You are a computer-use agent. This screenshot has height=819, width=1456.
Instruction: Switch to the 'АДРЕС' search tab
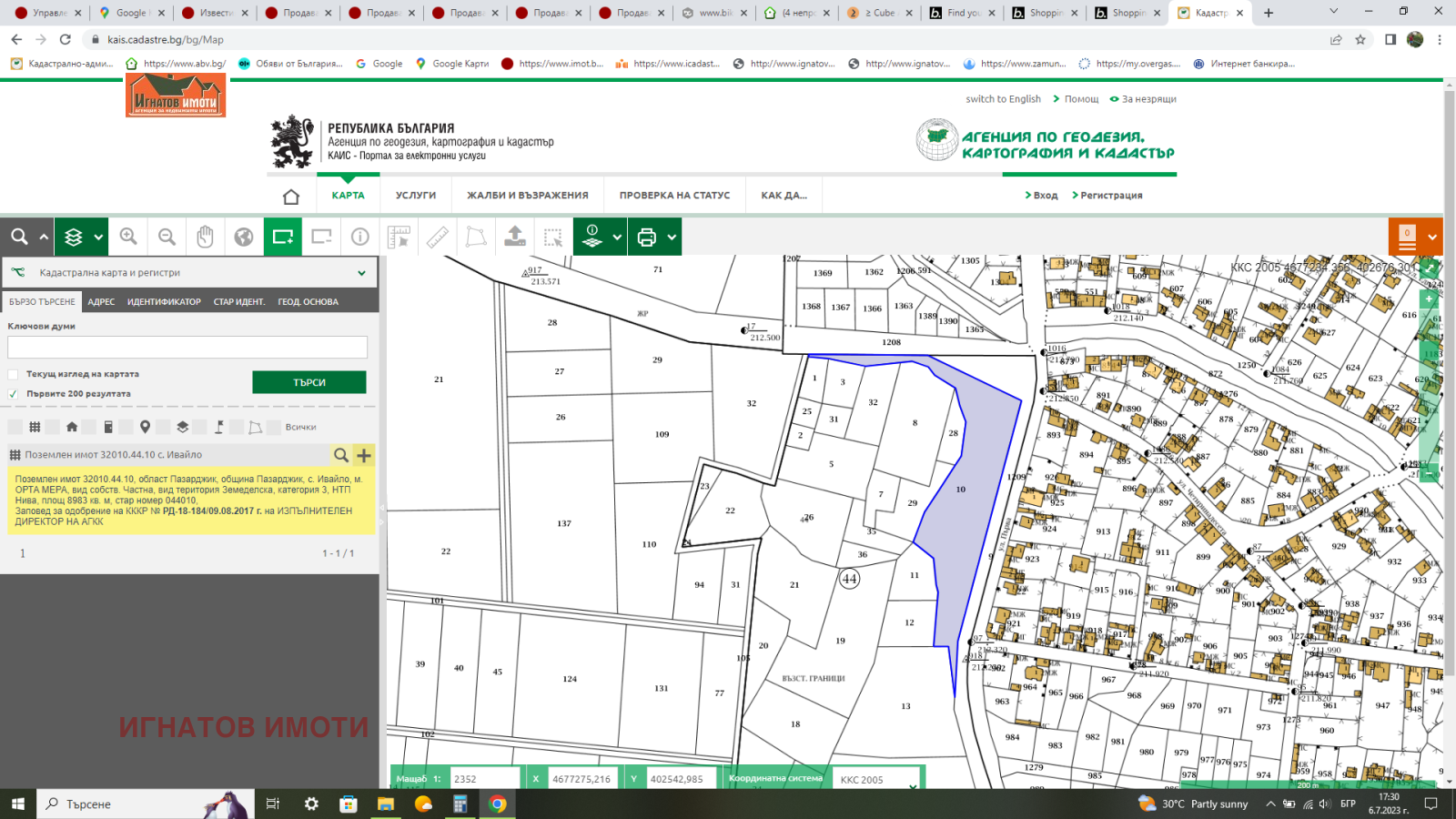coord(101,302)
